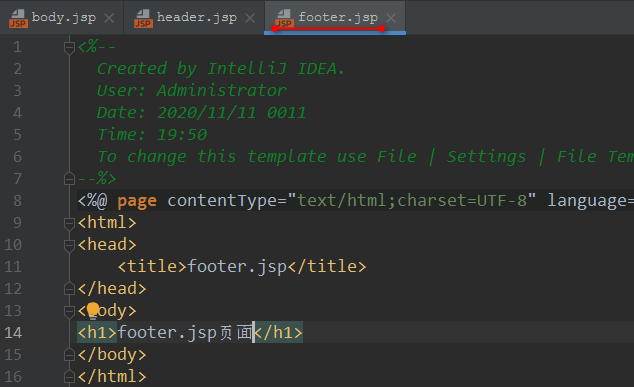The image size is (634, 387).
Task: Click the contentType attribute on line 8
Action: pyautogui.click(x=222, y=201)
